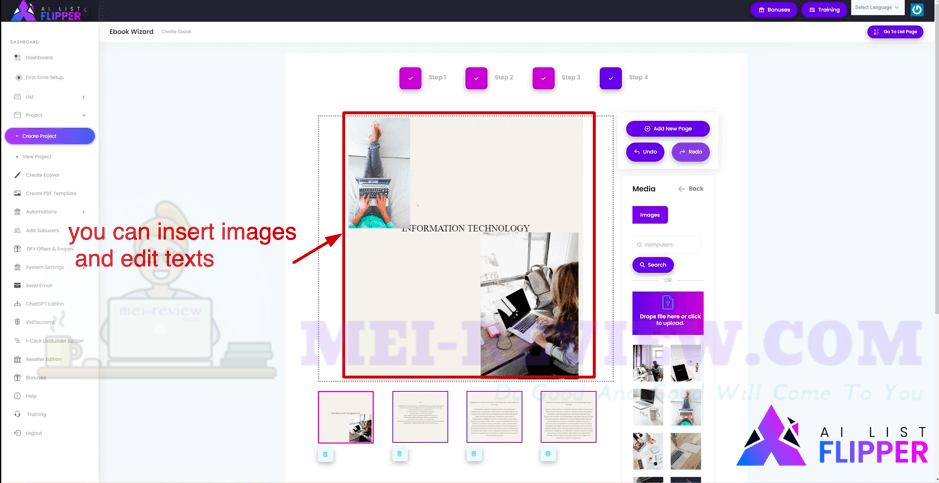
Task: Click the Logout icon
Action: coord(17,433)
